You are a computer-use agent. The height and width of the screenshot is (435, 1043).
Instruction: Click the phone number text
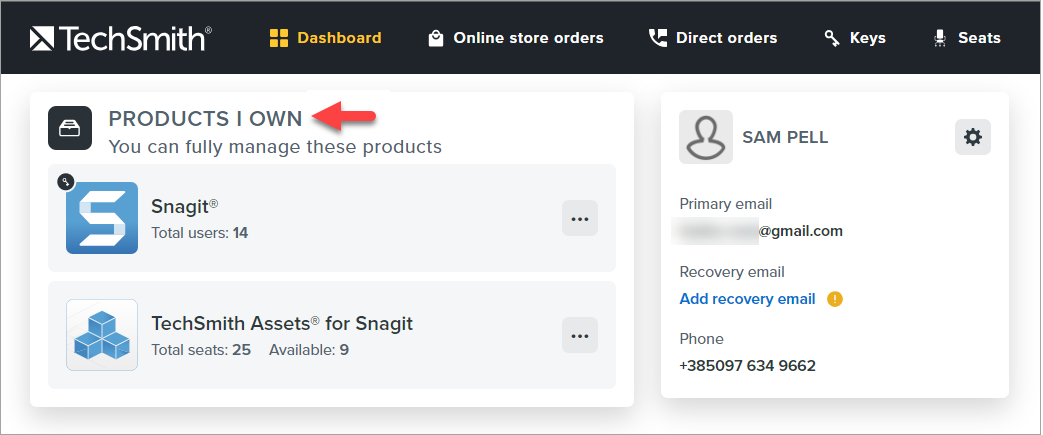[747, 366]
